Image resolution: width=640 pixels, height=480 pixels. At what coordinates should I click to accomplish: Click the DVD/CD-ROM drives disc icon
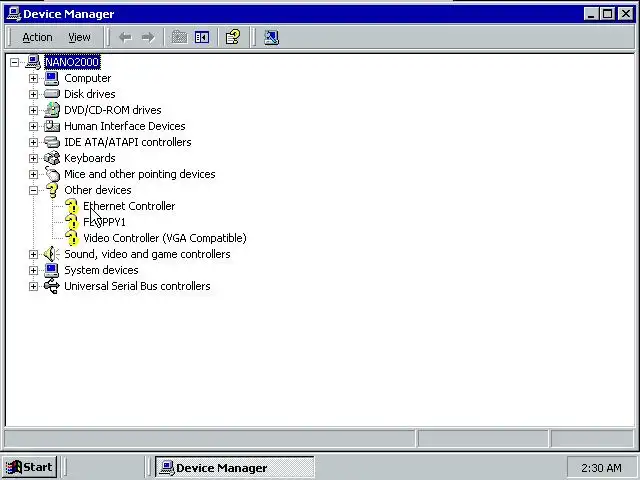click(52, 110)
